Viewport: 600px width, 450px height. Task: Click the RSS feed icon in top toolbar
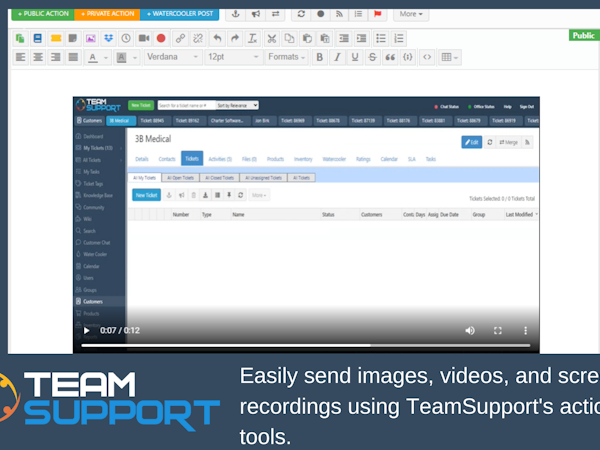click(x=339, y=14)
